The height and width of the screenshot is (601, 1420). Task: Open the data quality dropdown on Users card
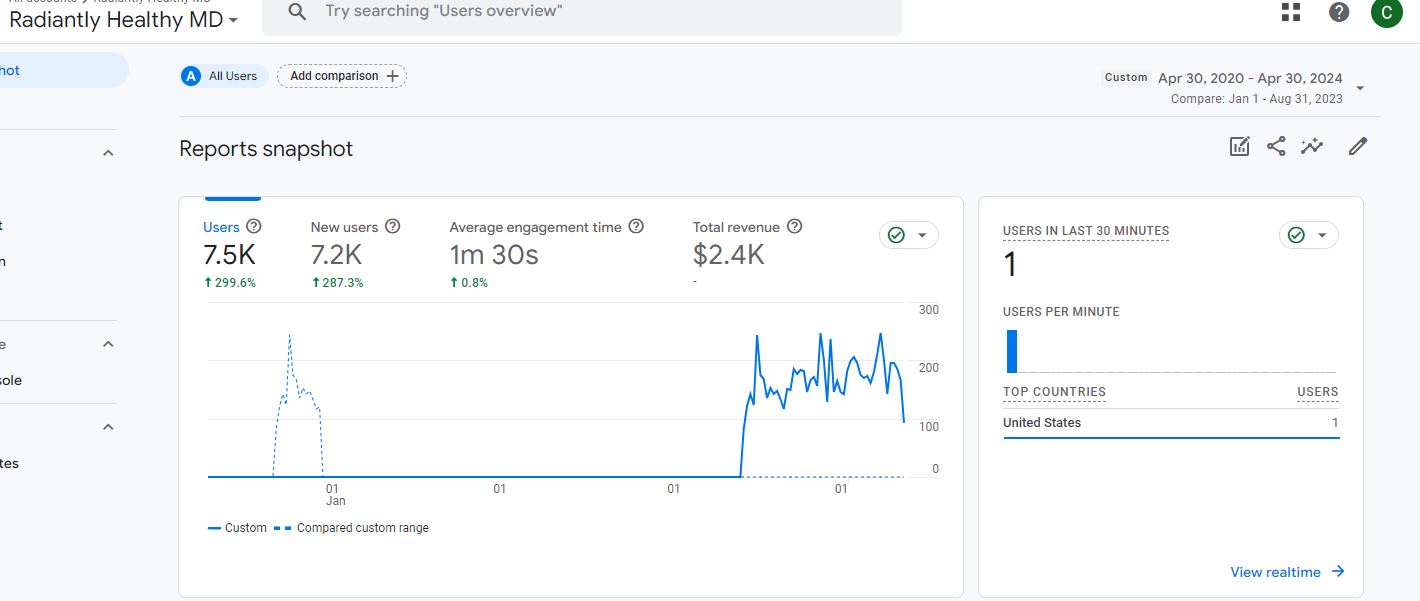909,235
